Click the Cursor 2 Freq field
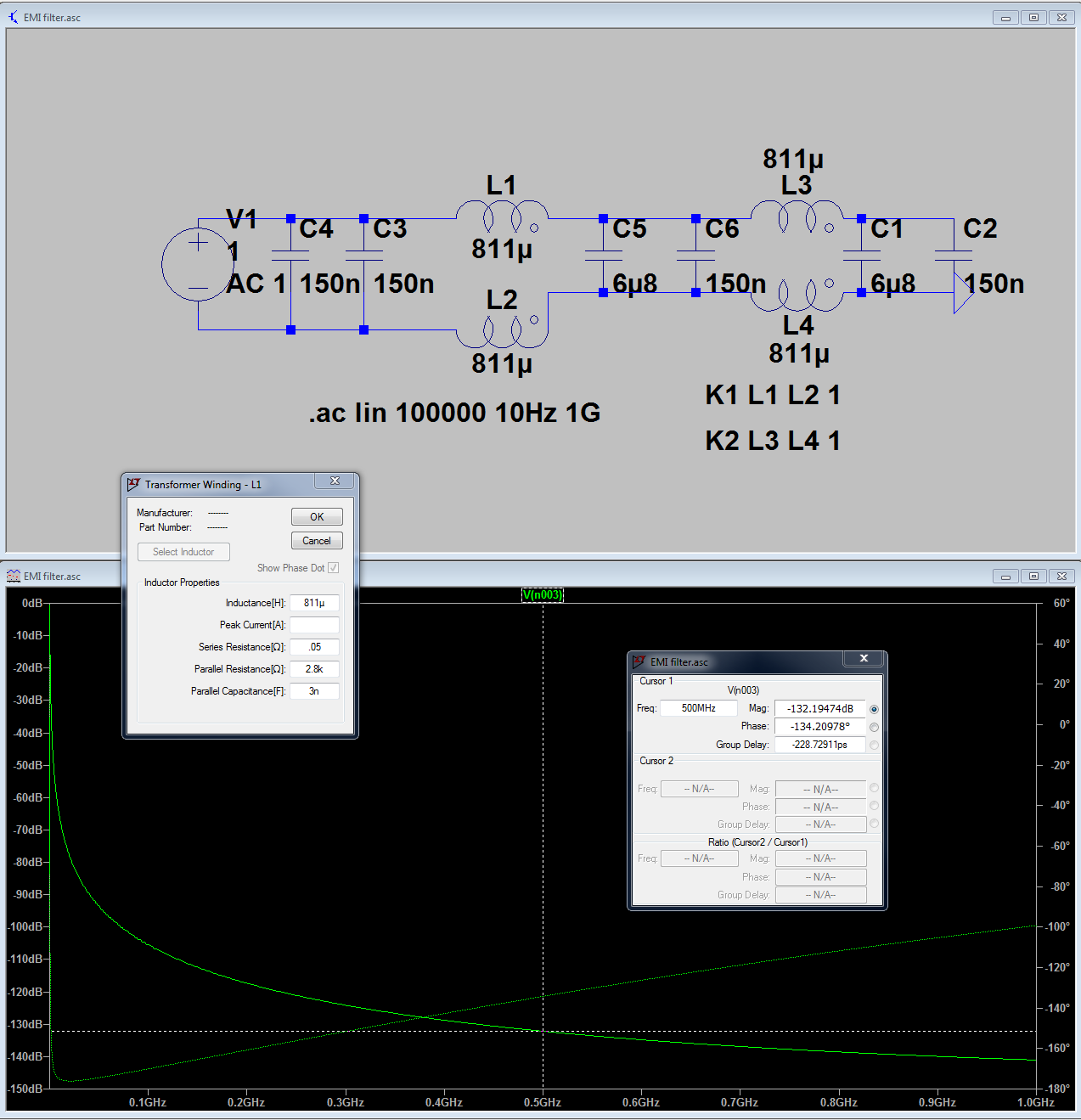 tap(700, 789)
